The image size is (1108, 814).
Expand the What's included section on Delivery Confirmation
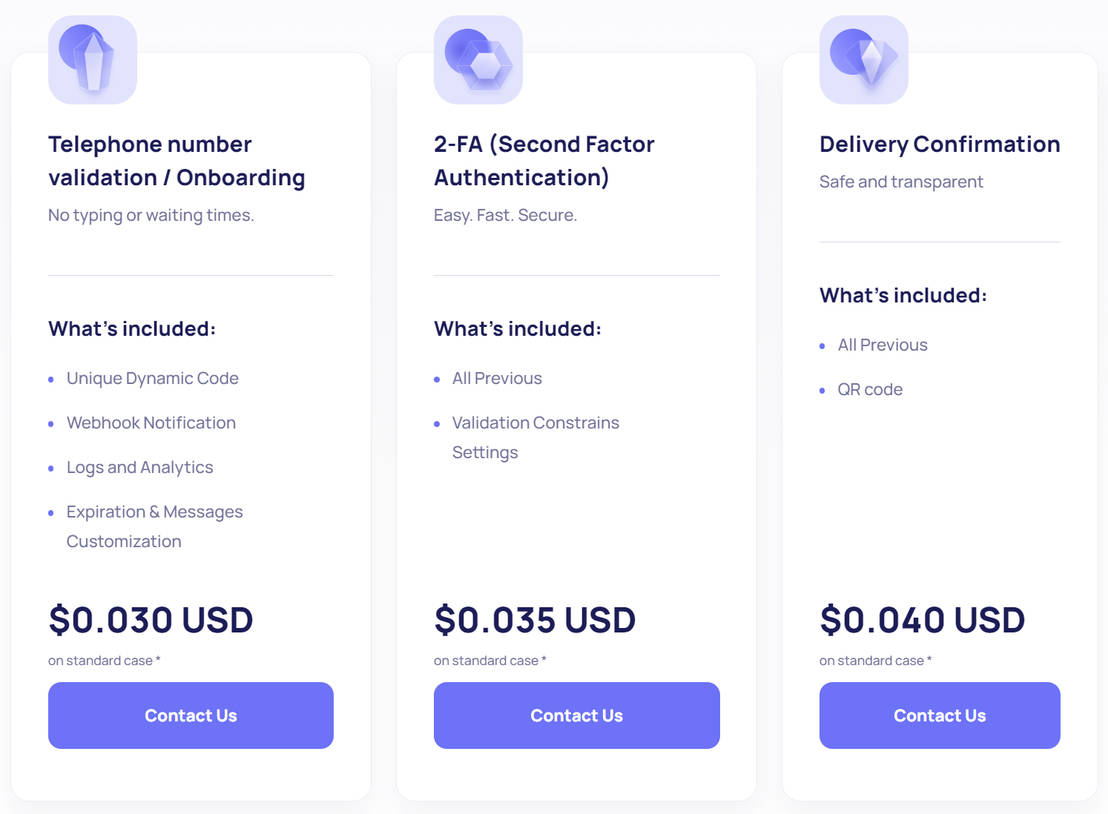(x=903, y=295)
